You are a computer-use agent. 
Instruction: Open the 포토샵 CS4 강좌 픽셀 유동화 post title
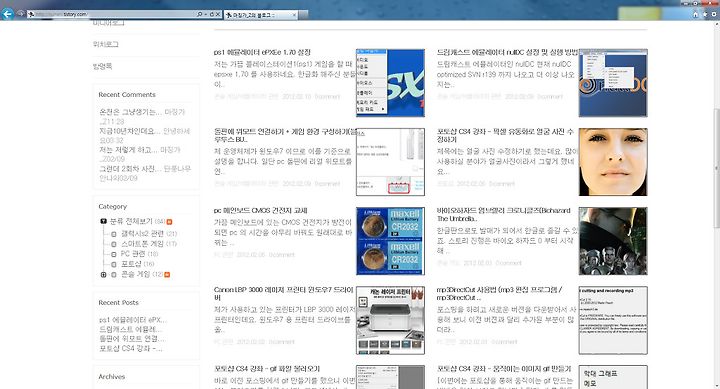(505, 135)
